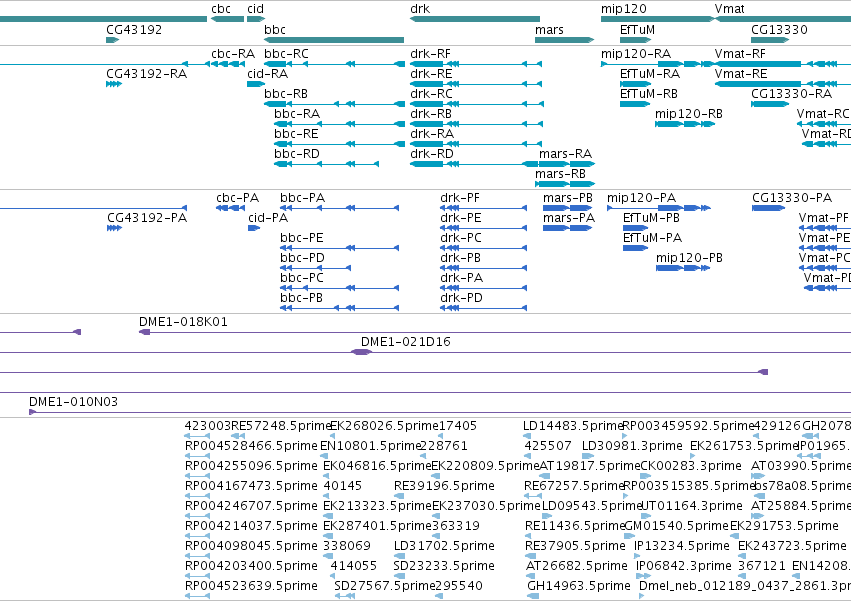
Task: Select transcript drk-RD
Action: pyautogui.click(x=476, y=164)
